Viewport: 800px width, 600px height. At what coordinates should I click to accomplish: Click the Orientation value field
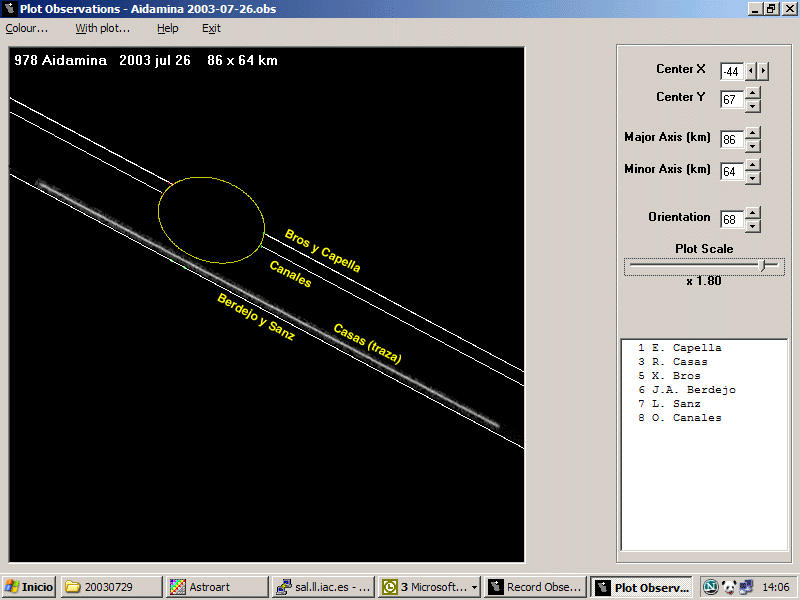tap(732, 219)
